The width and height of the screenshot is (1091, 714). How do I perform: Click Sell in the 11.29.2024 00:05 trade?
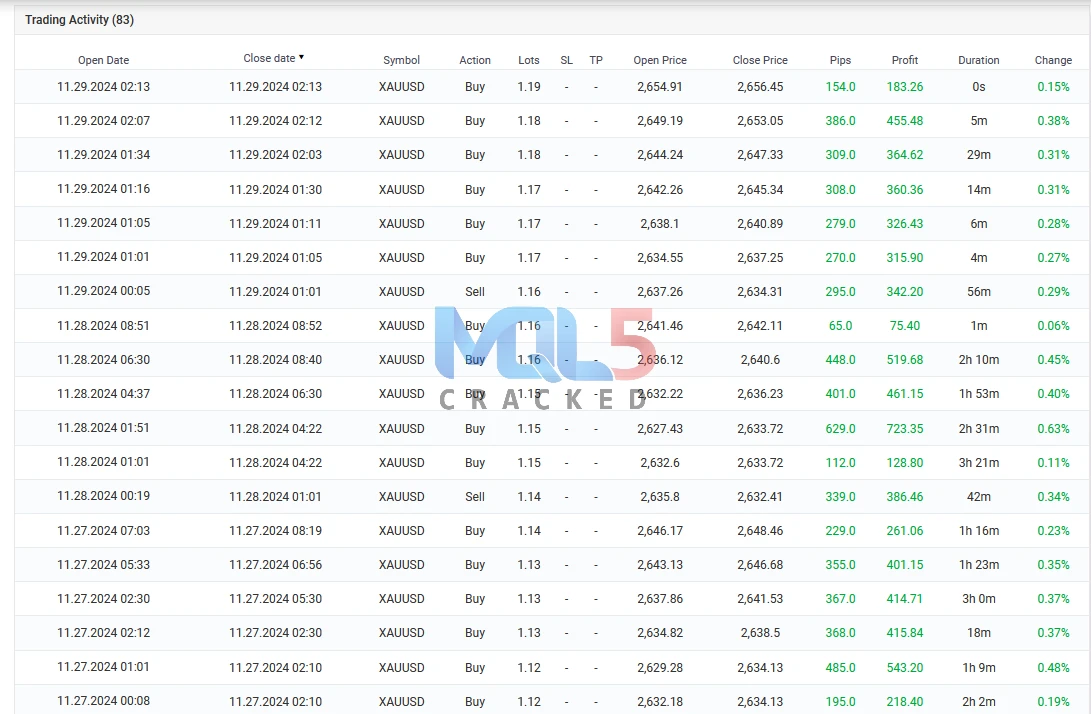[475, 292]
